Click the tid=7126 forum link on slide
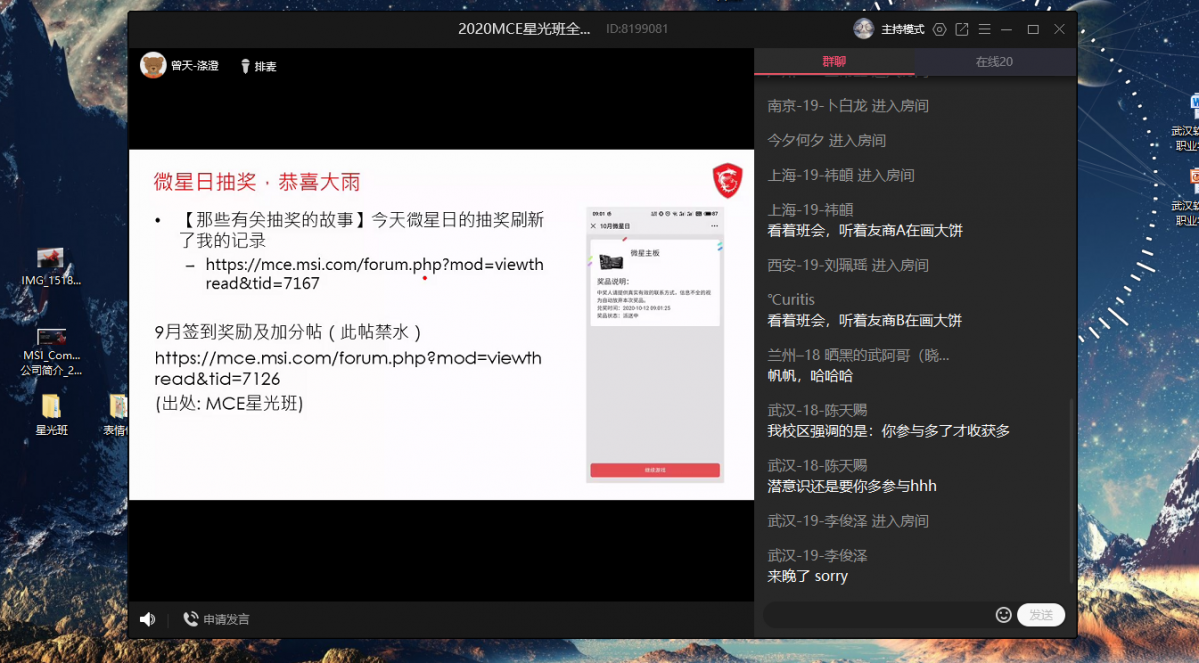This screenshot has height=663, width=1199. (348, 368)
